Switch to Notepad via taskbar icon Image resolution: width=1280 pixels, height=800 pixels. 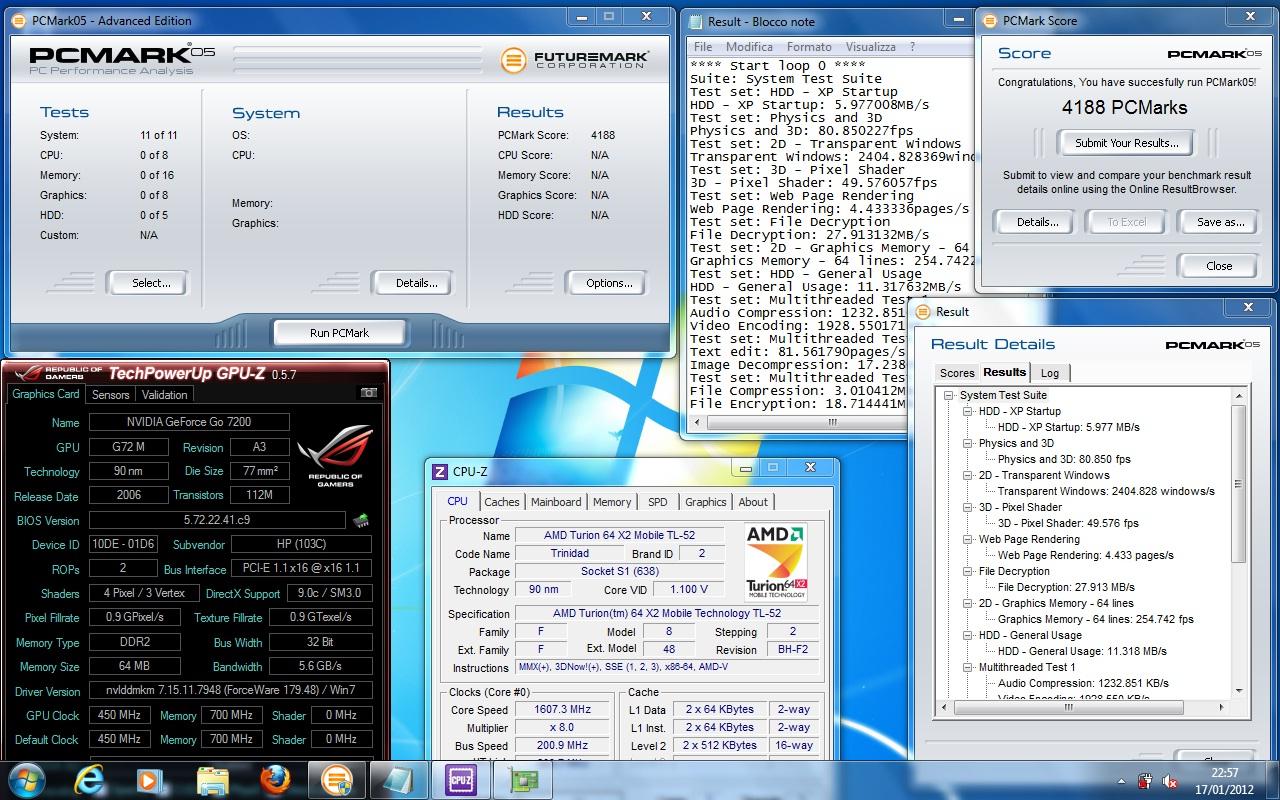click(x=398, y=780)
